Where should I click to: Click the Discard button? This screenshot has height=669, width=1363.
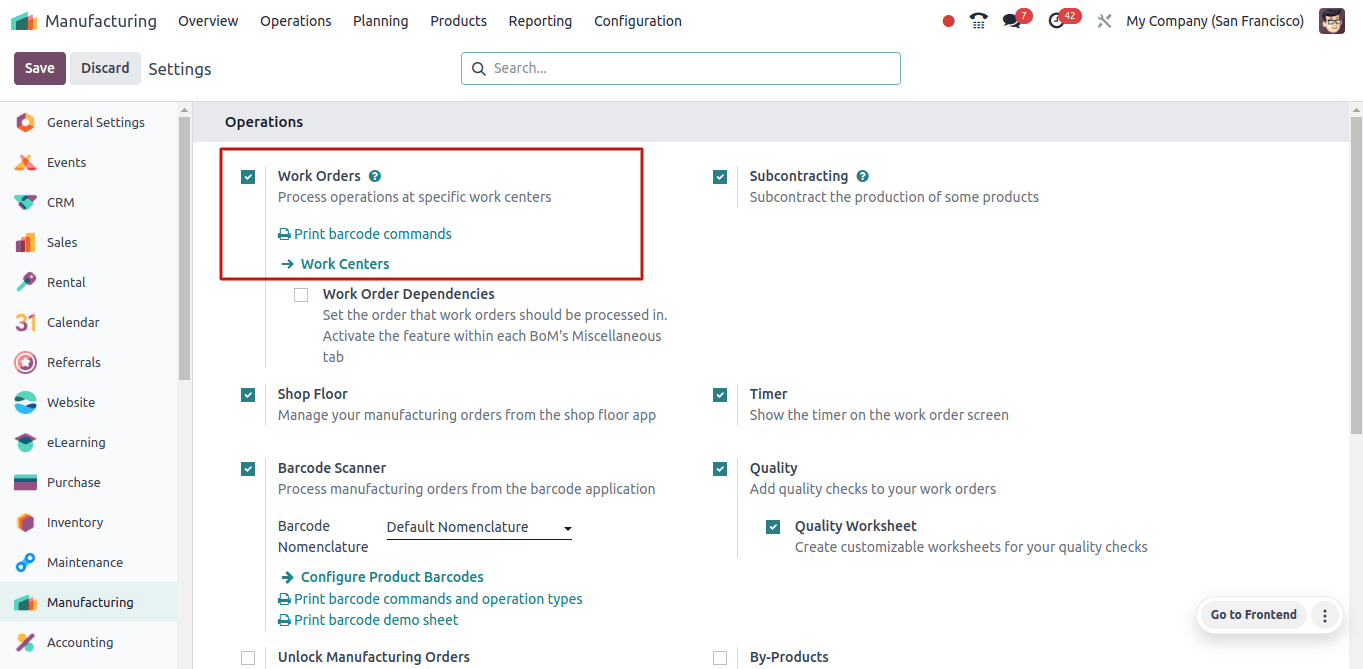[x=105, y=68]
